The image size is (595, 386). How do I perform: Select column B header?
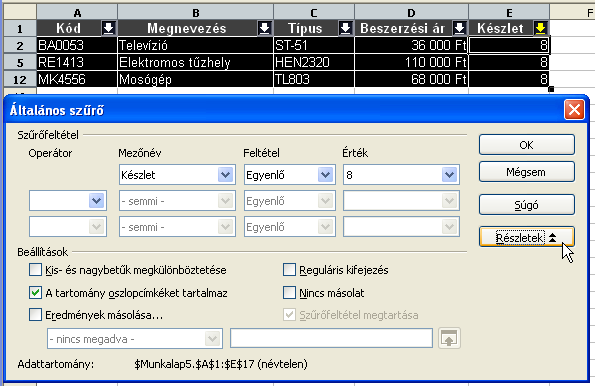coord(196,13)
